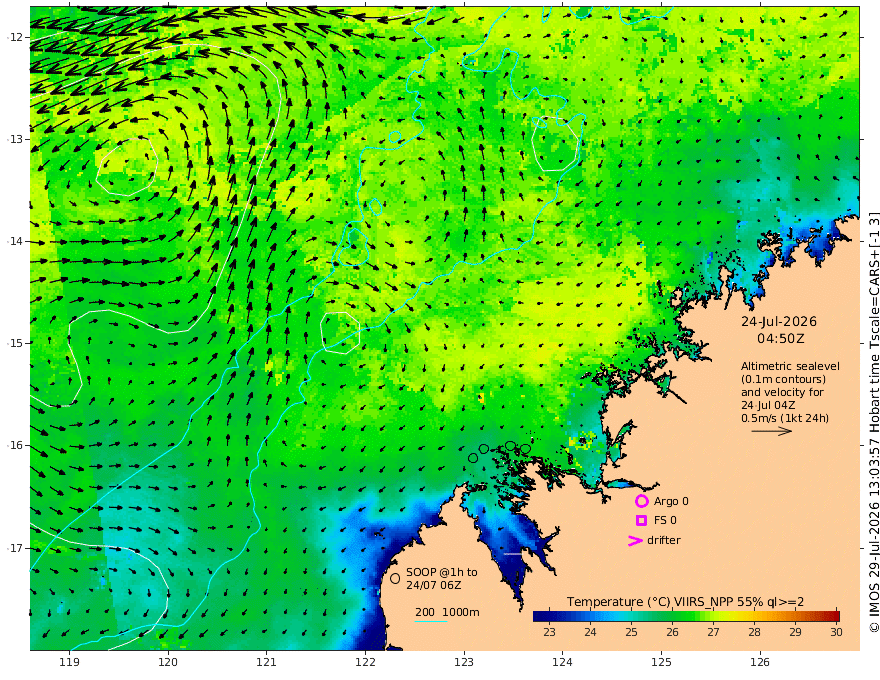Click the magenta drifter arrow legend icon
Screen dimensions: 880x680
(635, 541)
